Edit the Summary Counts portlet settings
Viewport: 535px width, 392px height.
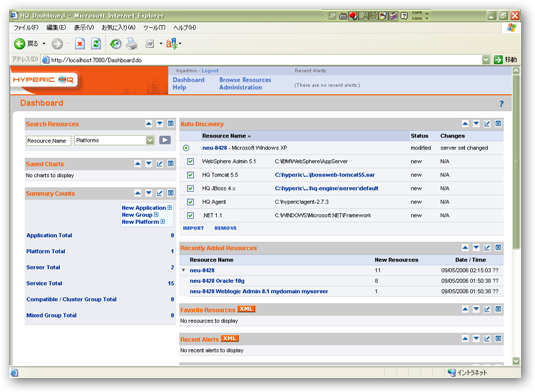point(159,193)
